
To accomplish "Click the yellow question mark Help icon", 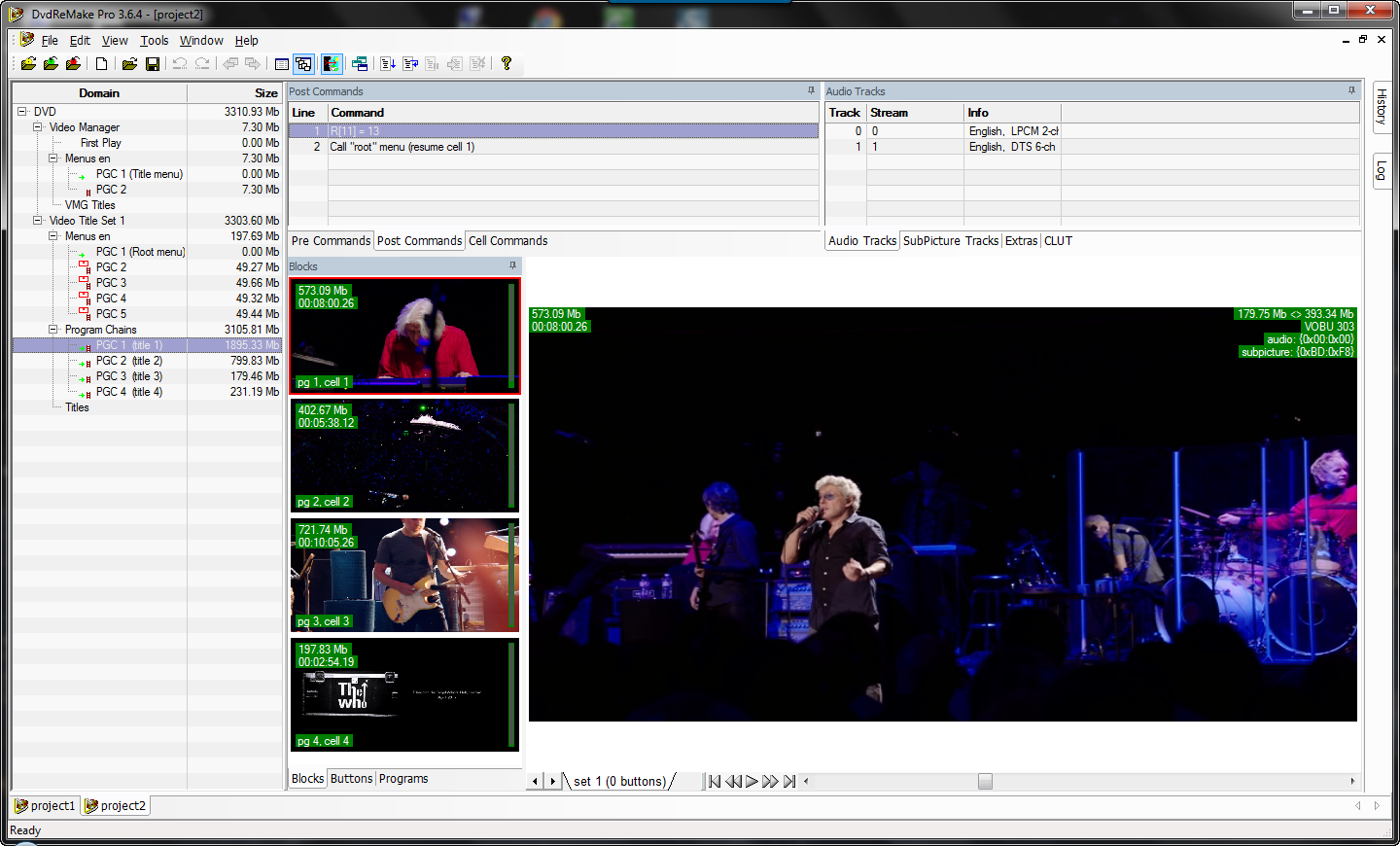I will (507, 64).
